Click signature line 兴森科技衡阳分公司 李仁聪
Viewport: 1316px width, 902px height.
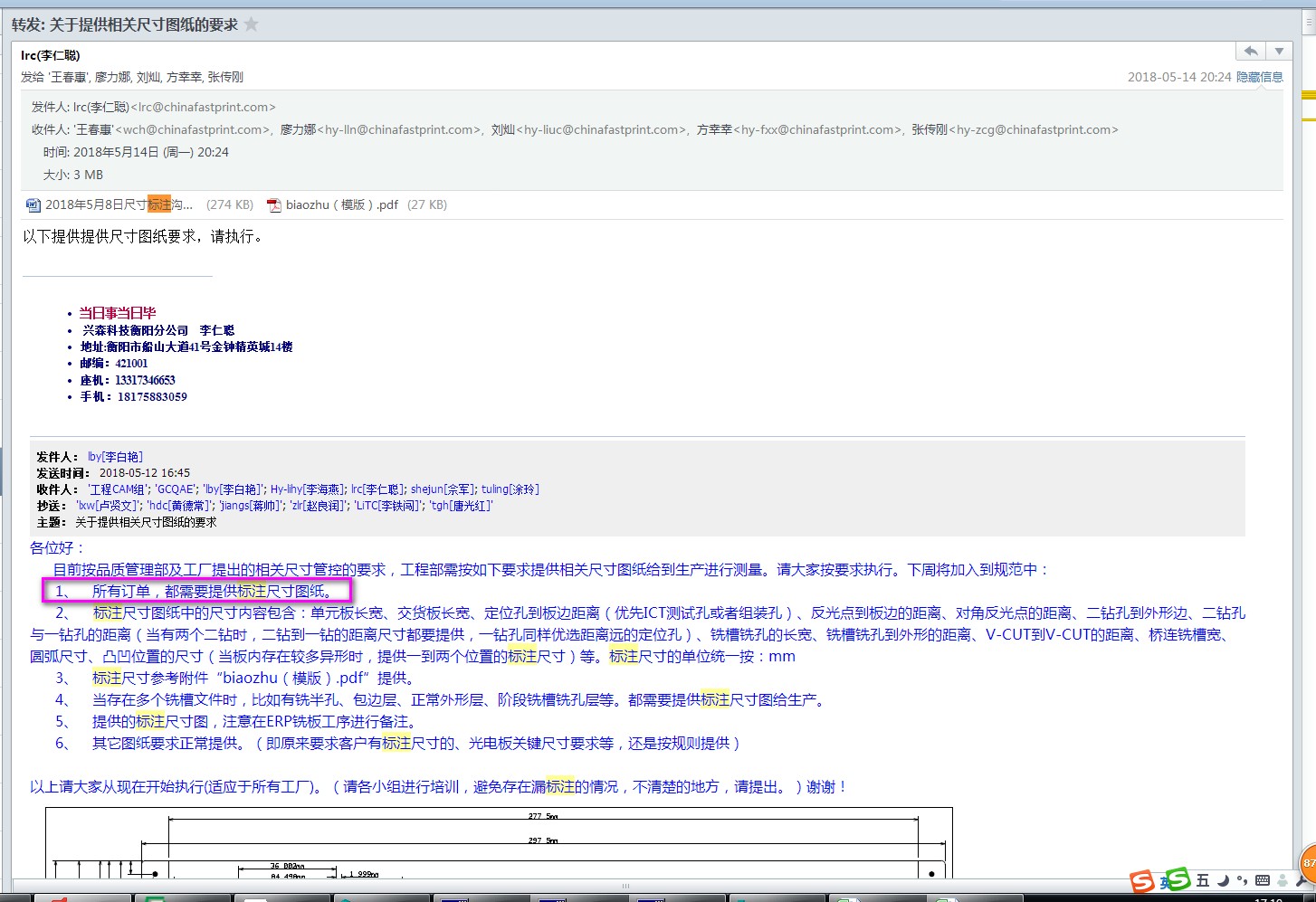157,330
